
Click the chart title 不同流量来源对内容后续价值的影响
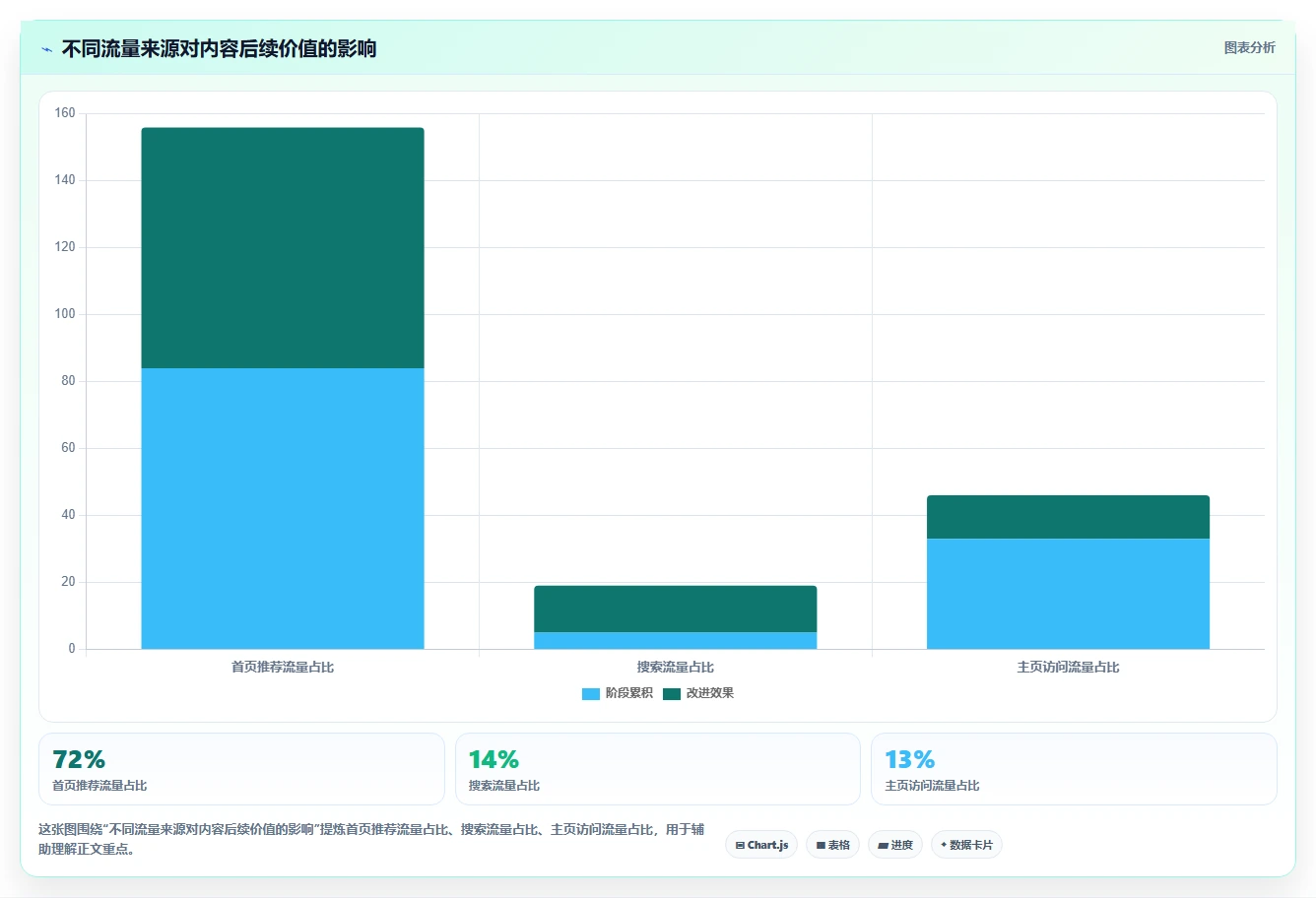(x=219, y=49)
